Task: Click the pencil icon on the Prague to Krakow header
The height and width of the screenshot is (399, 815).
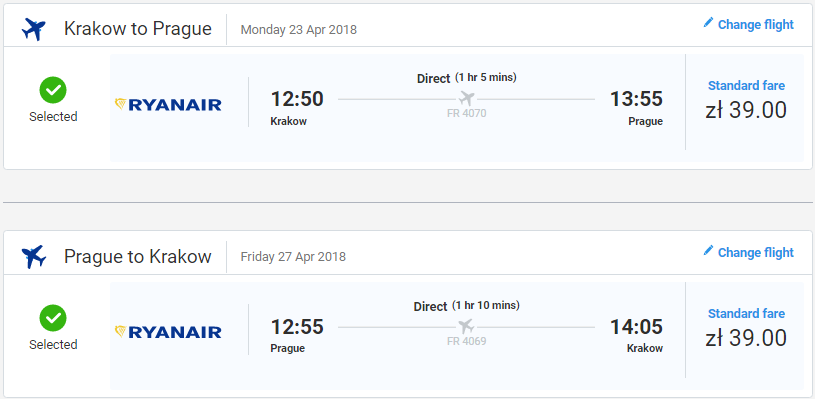Action: pyautogui.click(x=708, y=250)
